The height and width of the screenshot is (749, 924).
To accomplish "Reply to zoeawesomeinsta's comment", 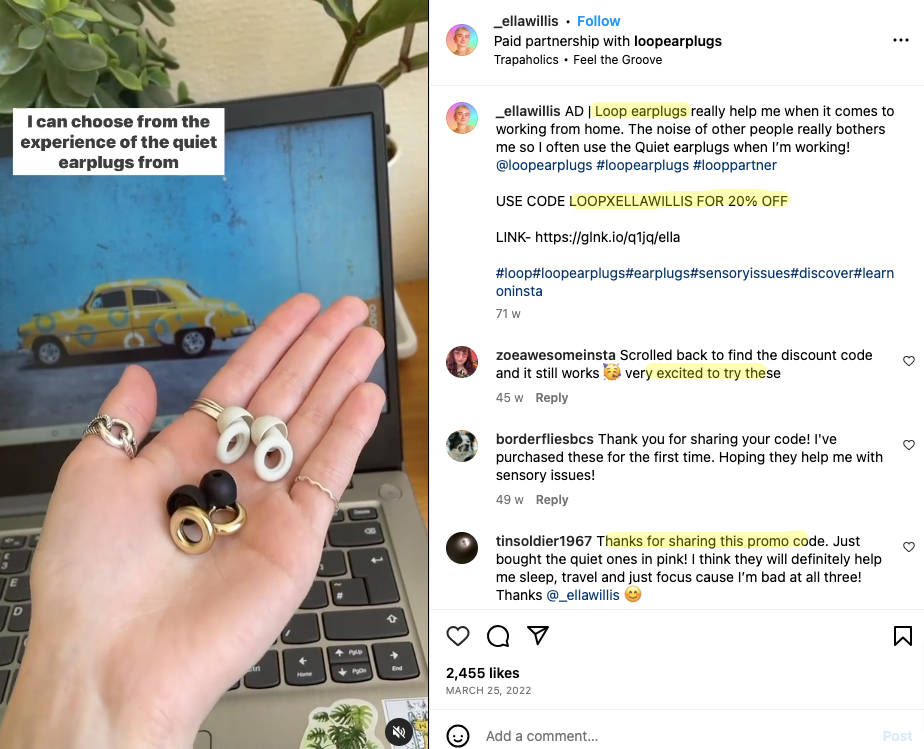I will pos(552,398).
